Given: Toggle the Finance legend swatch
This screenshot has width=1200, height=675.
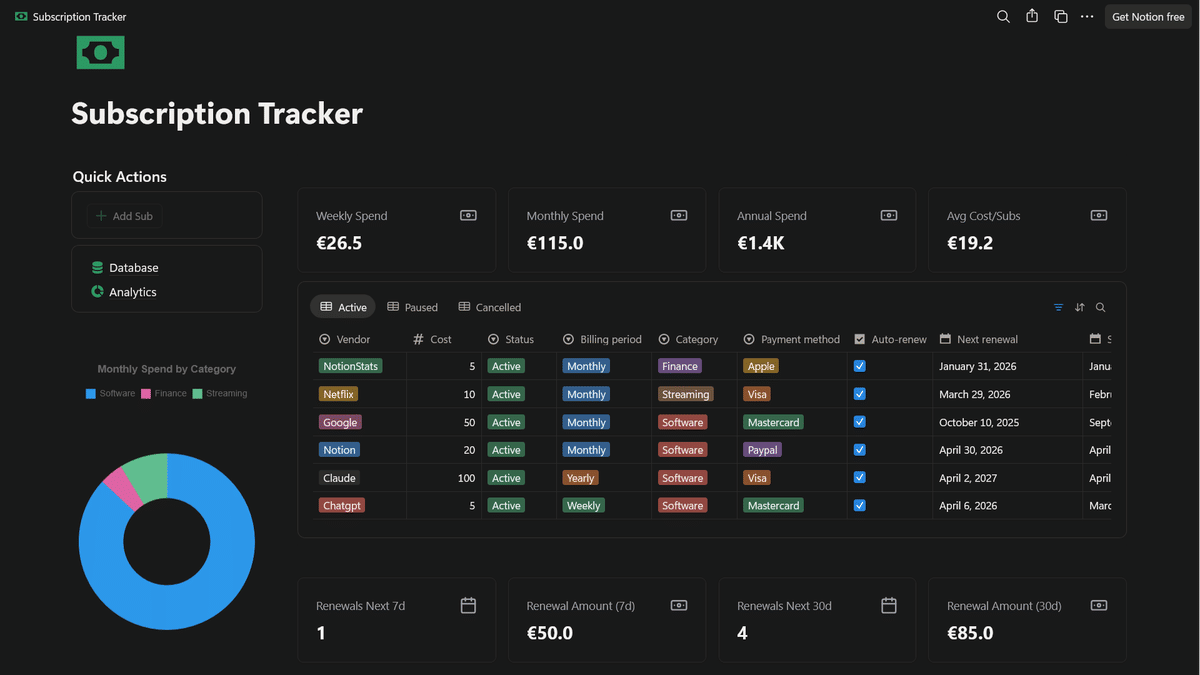Looking at the screenshot, I should pyautogui.click(x=146, y=393).
